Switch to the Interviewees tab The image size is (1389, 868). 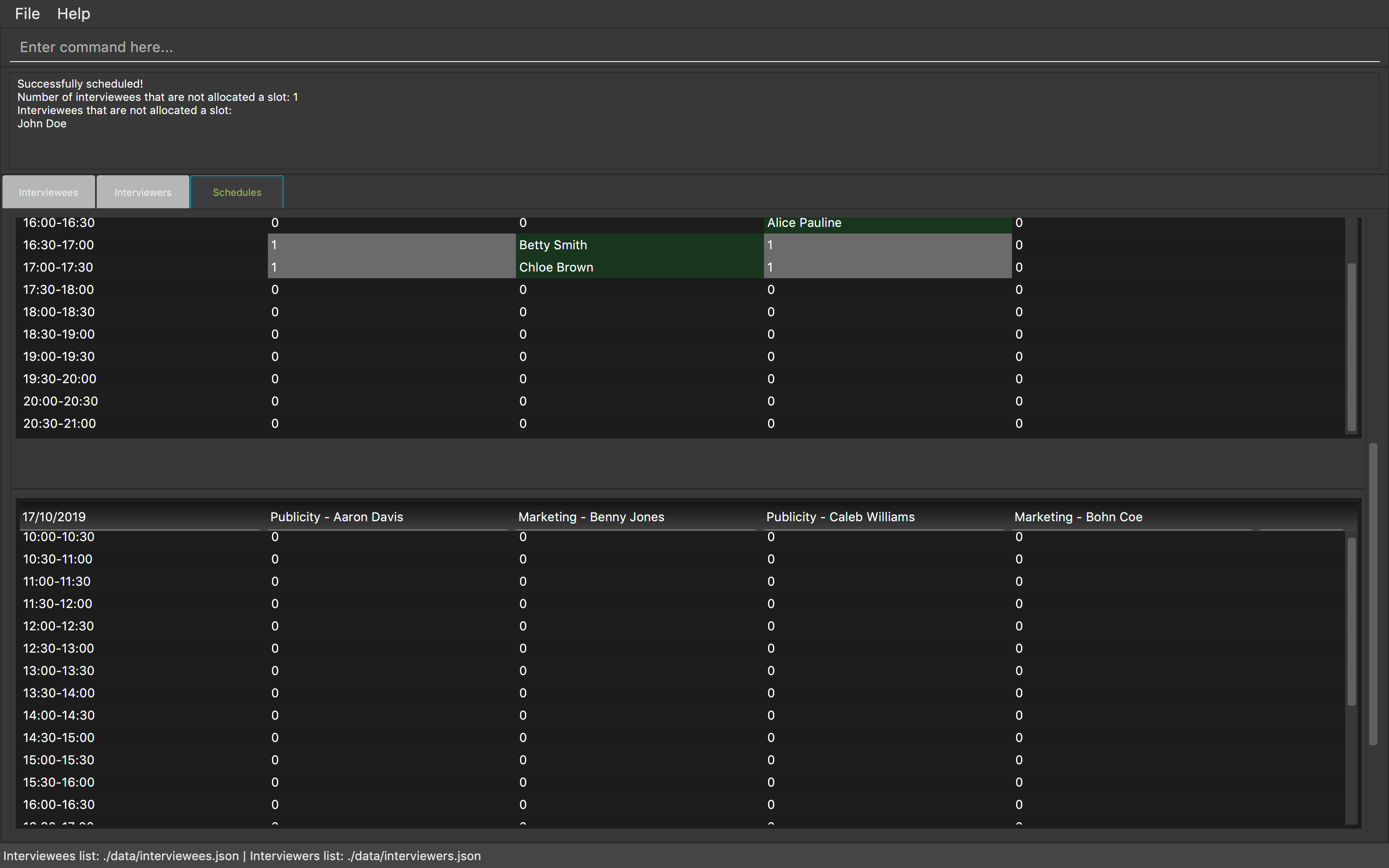48,192
